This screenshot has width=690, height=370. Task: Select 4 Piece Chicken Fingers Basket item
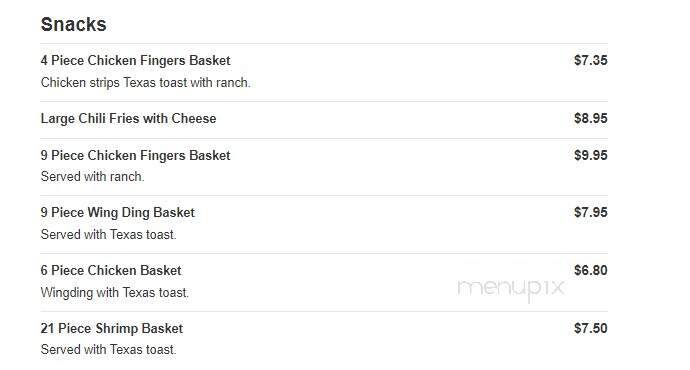pos(136,60)
